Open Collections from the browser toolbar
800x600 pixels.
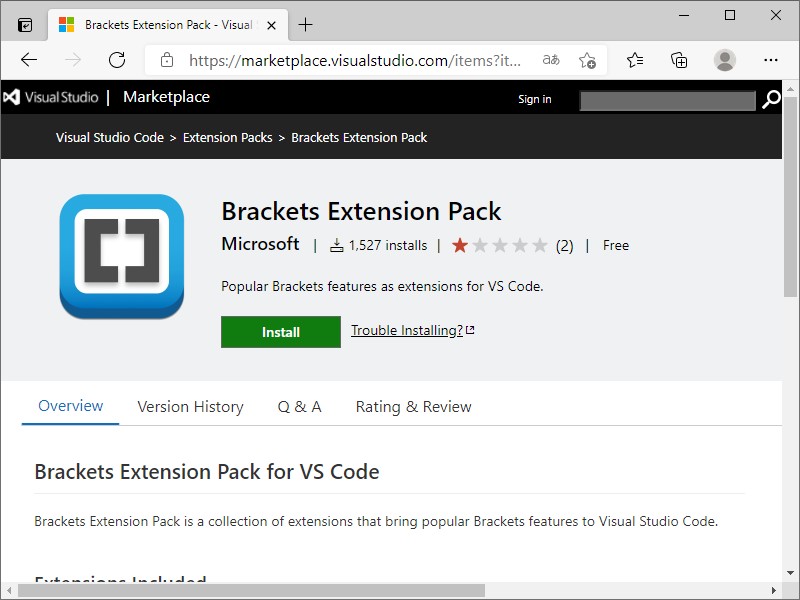point(679,60)
